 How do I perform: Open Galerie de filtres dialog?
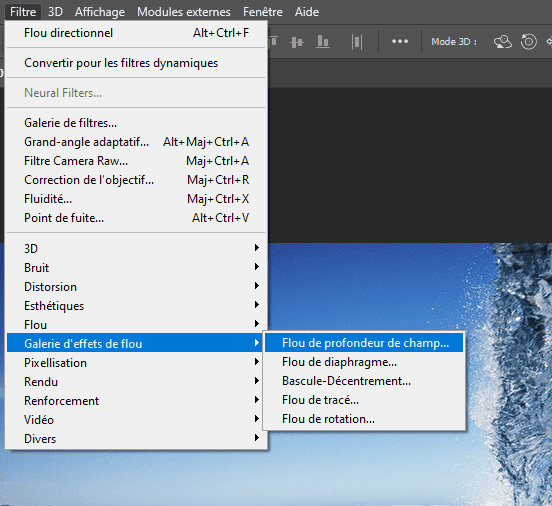[x=136, y=123]
